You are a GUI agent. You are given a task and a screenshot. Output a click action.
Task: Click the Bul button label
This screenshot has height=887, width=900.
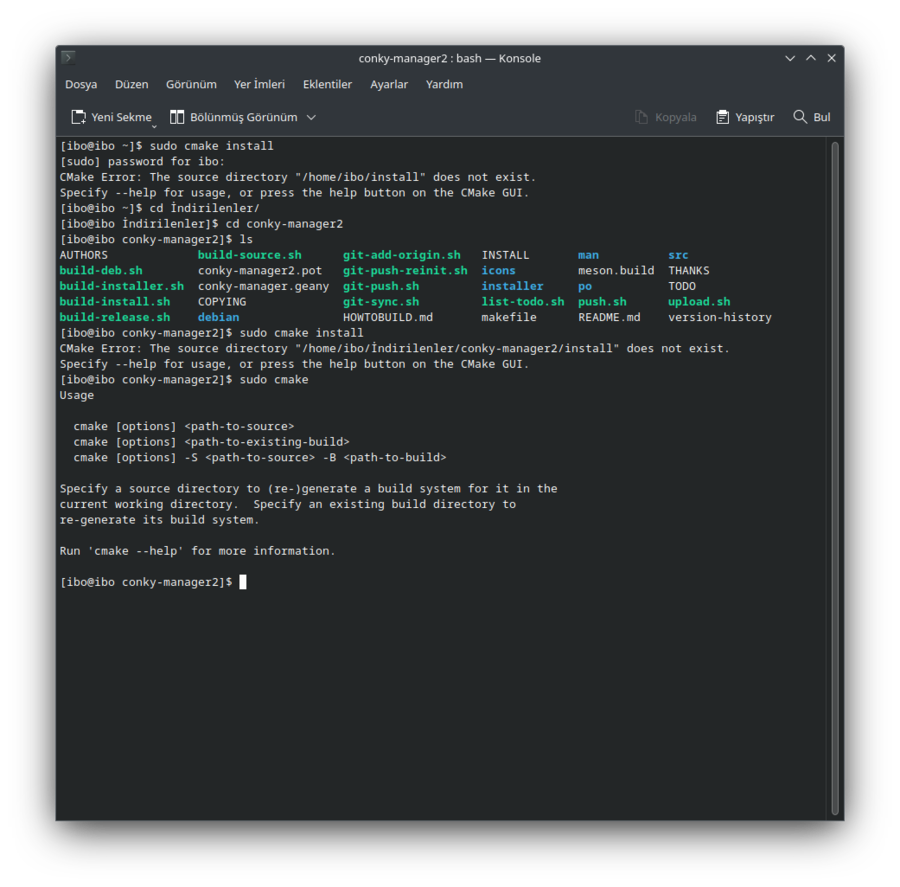click(x=821, y=117)
